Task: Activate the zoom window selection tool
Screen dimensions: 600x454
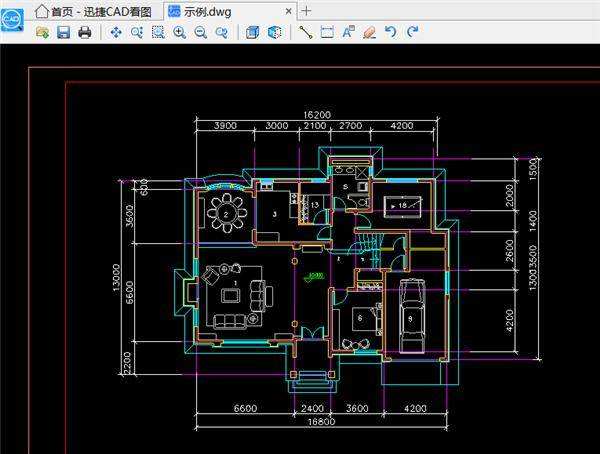Action: 158,32
